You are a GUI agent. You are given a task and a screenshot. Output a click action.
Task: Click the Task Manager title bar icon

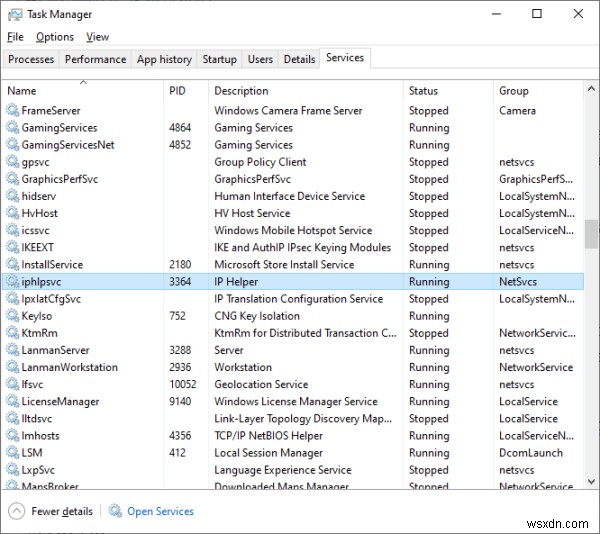[x=15, y=15]
